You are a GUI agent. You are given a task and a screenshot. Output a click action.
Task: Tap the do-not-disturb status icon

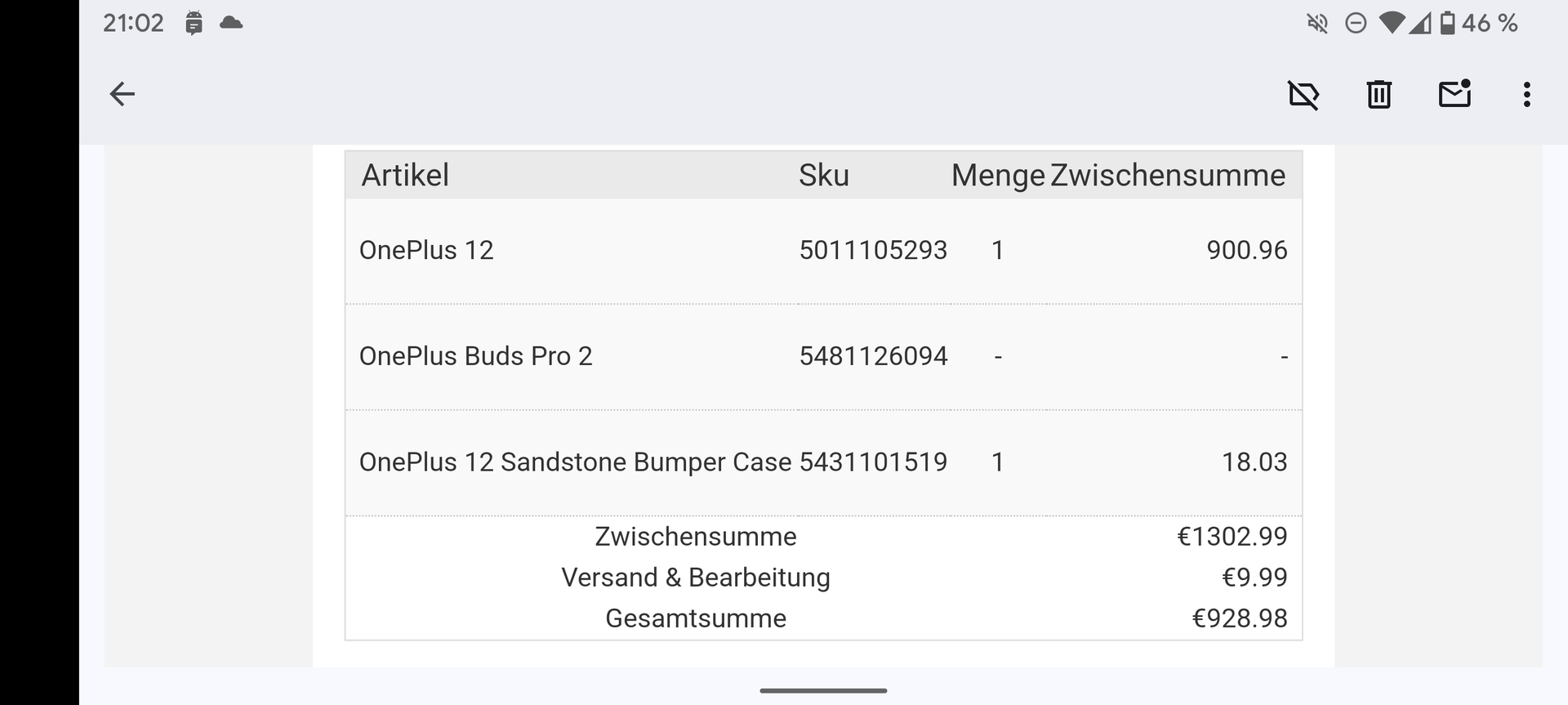[1356, 23]
